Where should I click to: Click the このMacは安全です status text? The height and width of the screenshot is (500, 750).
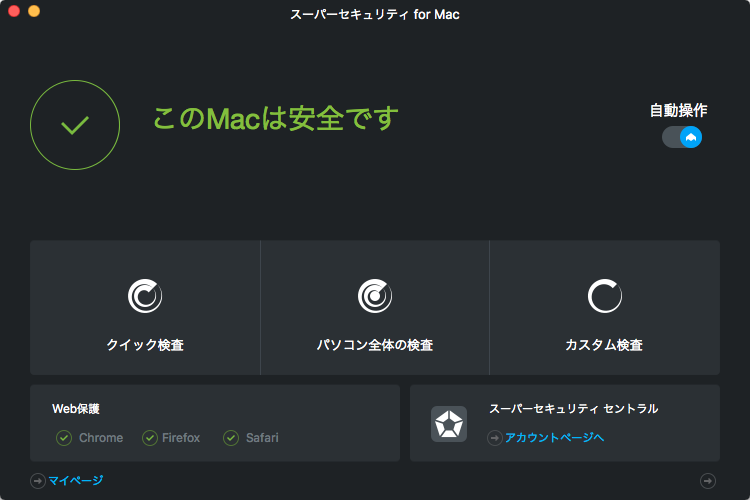pos(276,118)
